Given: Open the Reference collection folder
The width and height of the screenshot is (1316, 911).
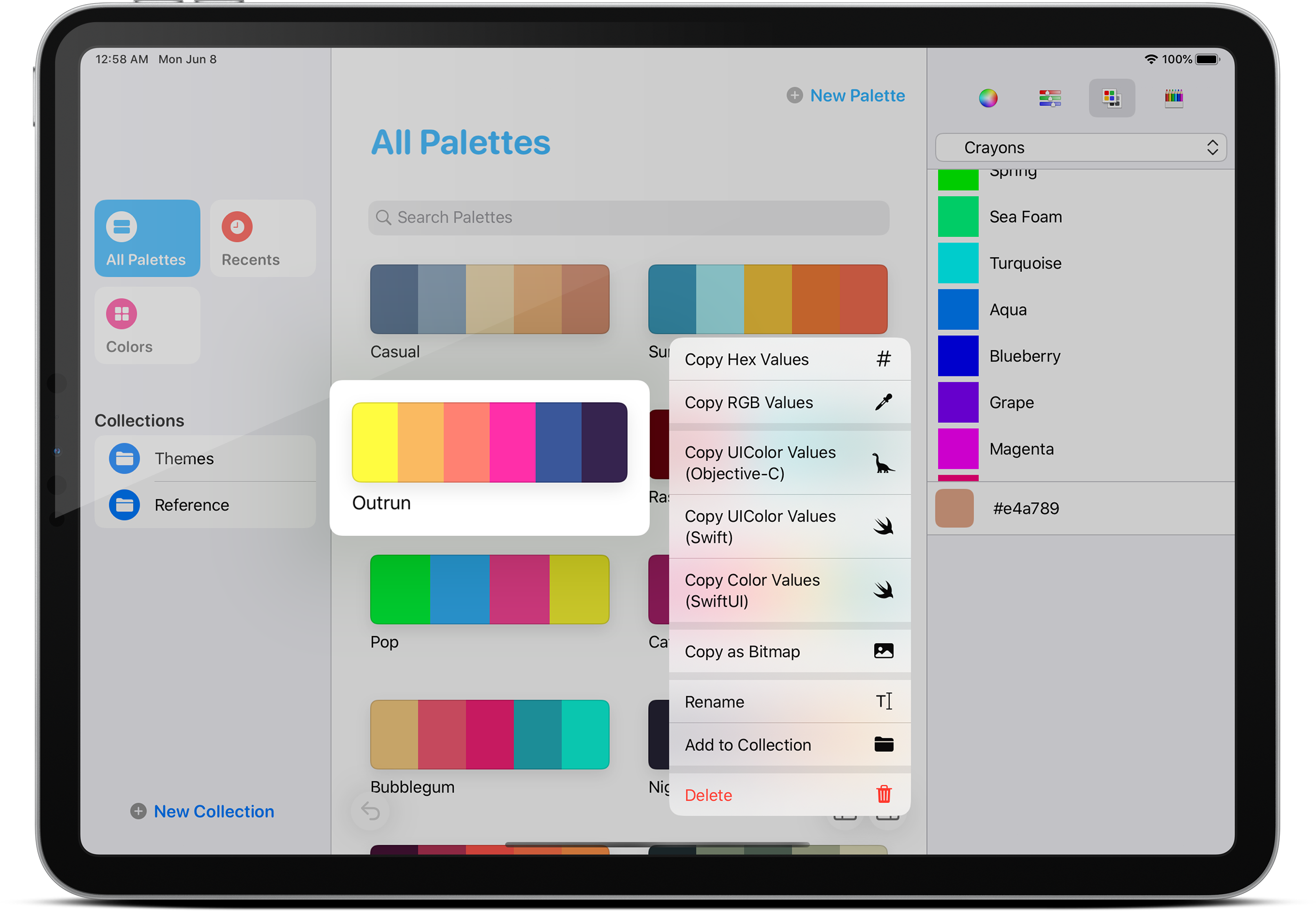Looking at the screenshot, I should click(x=192, y=505).
